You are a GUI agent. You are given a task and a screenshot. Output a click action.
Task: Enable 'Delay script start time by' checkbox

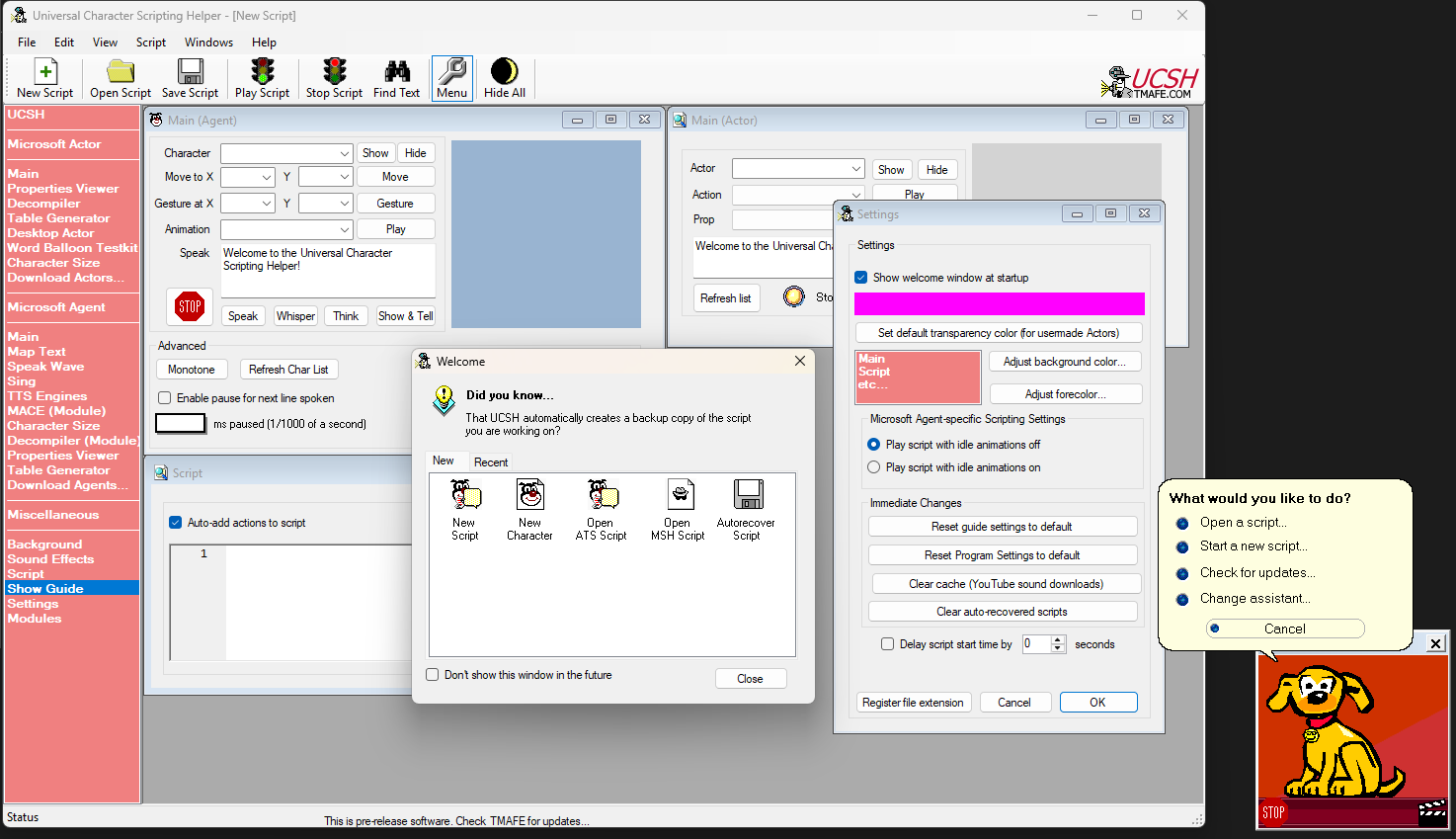887,644
